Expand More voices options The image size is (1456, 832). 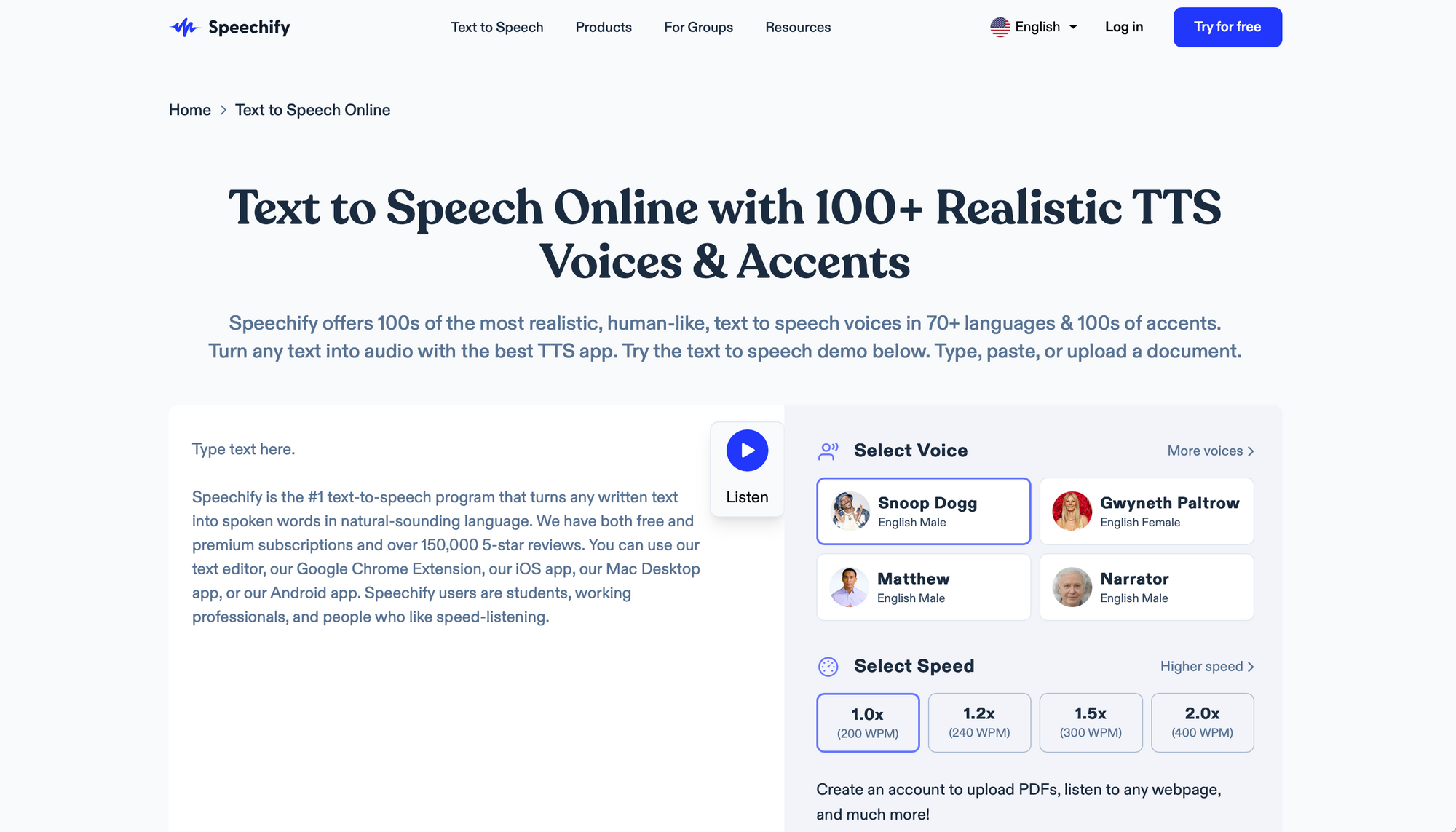click(x=1210, y=451)
